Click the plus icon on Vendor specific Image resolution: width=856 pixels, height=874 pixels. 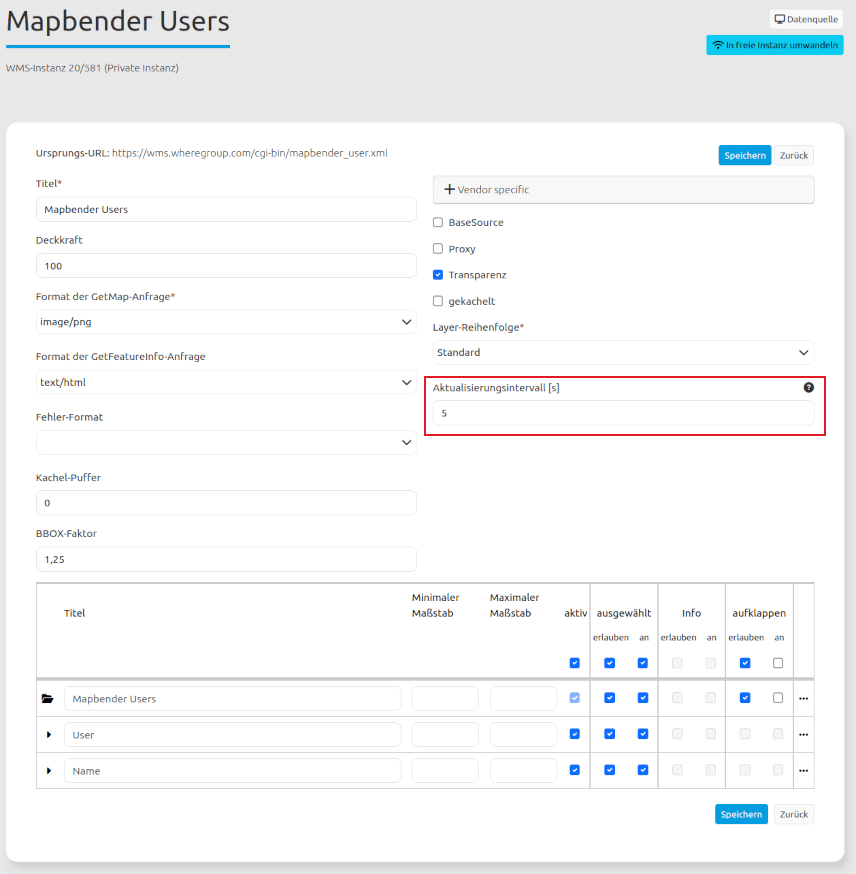tap(449, 190)
